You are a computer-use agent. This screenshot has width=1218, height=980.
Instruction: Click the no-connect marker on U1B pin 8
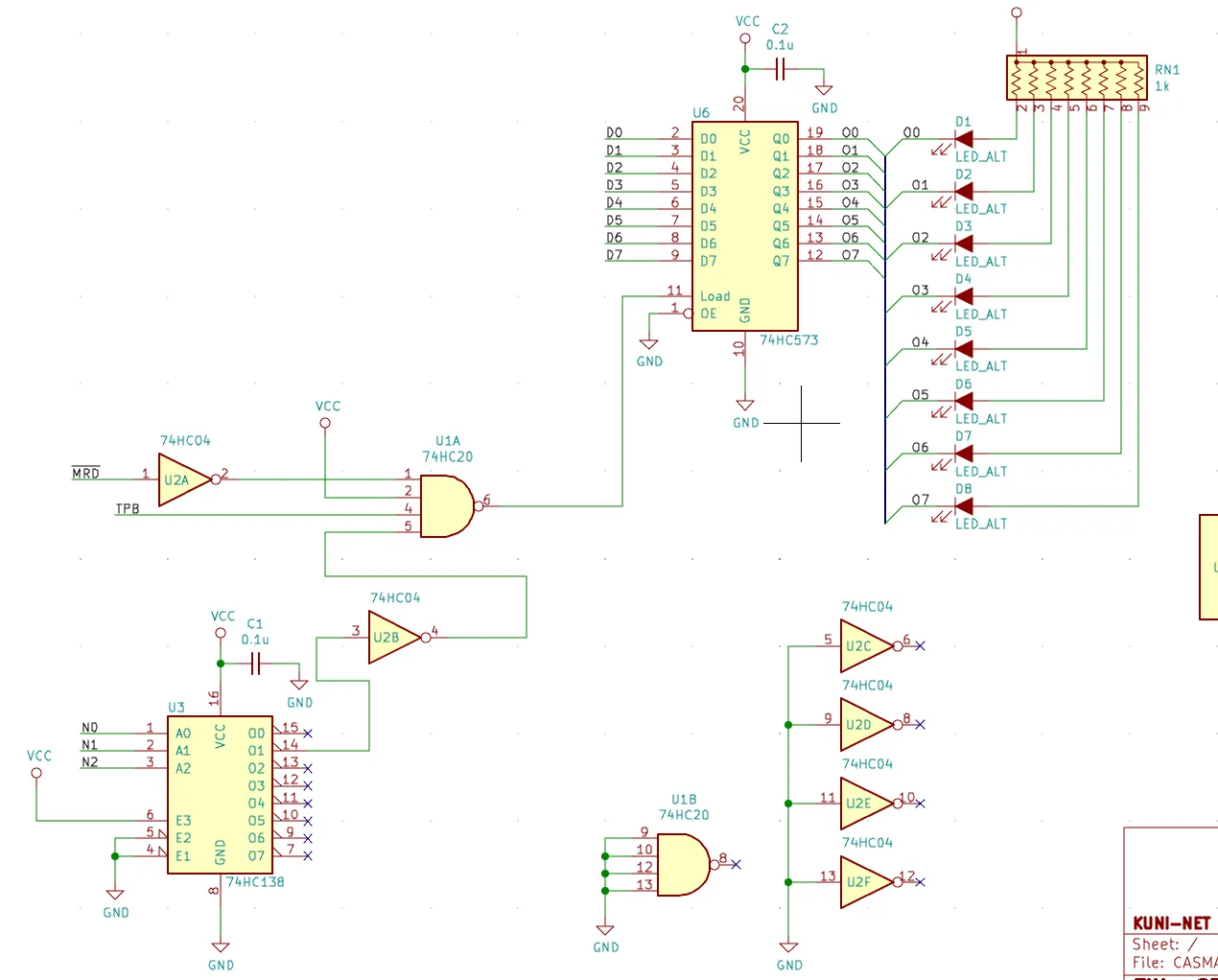point(736,864)
